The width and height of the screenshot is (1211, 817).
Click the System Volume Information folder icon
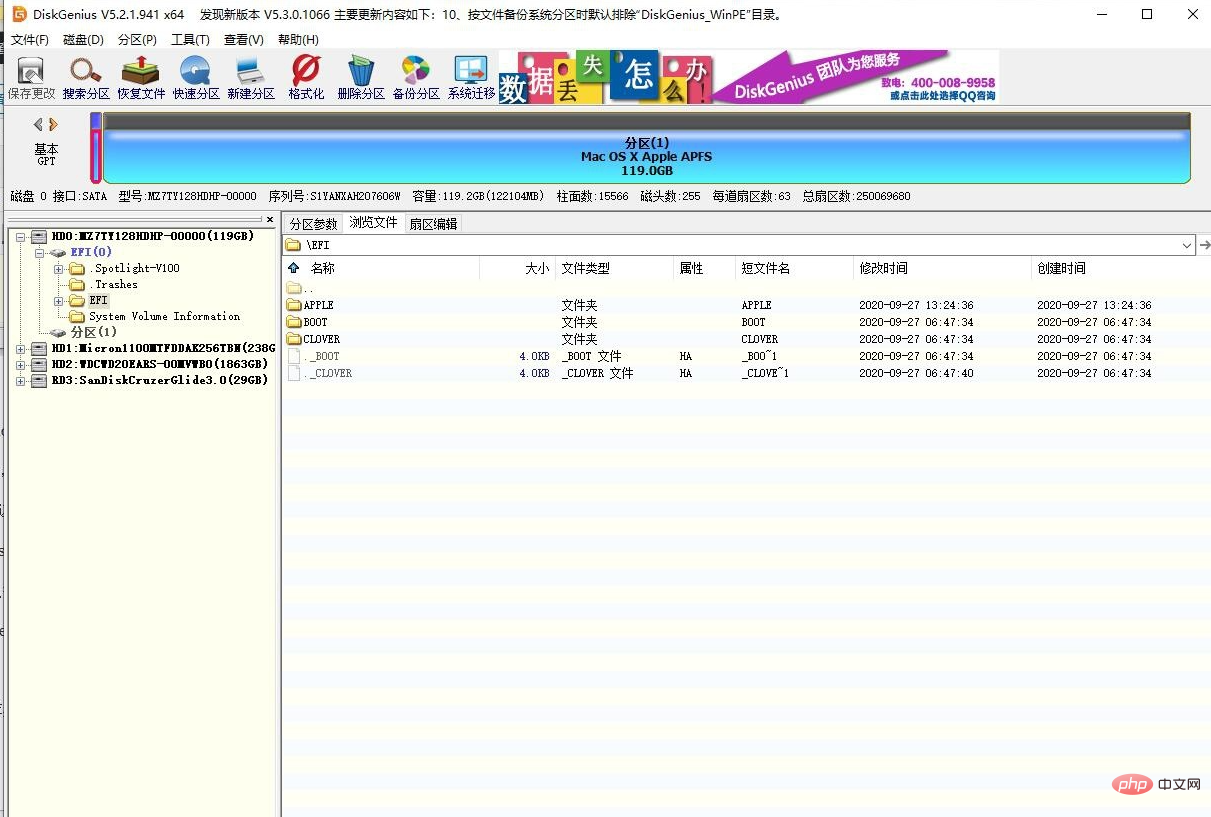point(77,316)
